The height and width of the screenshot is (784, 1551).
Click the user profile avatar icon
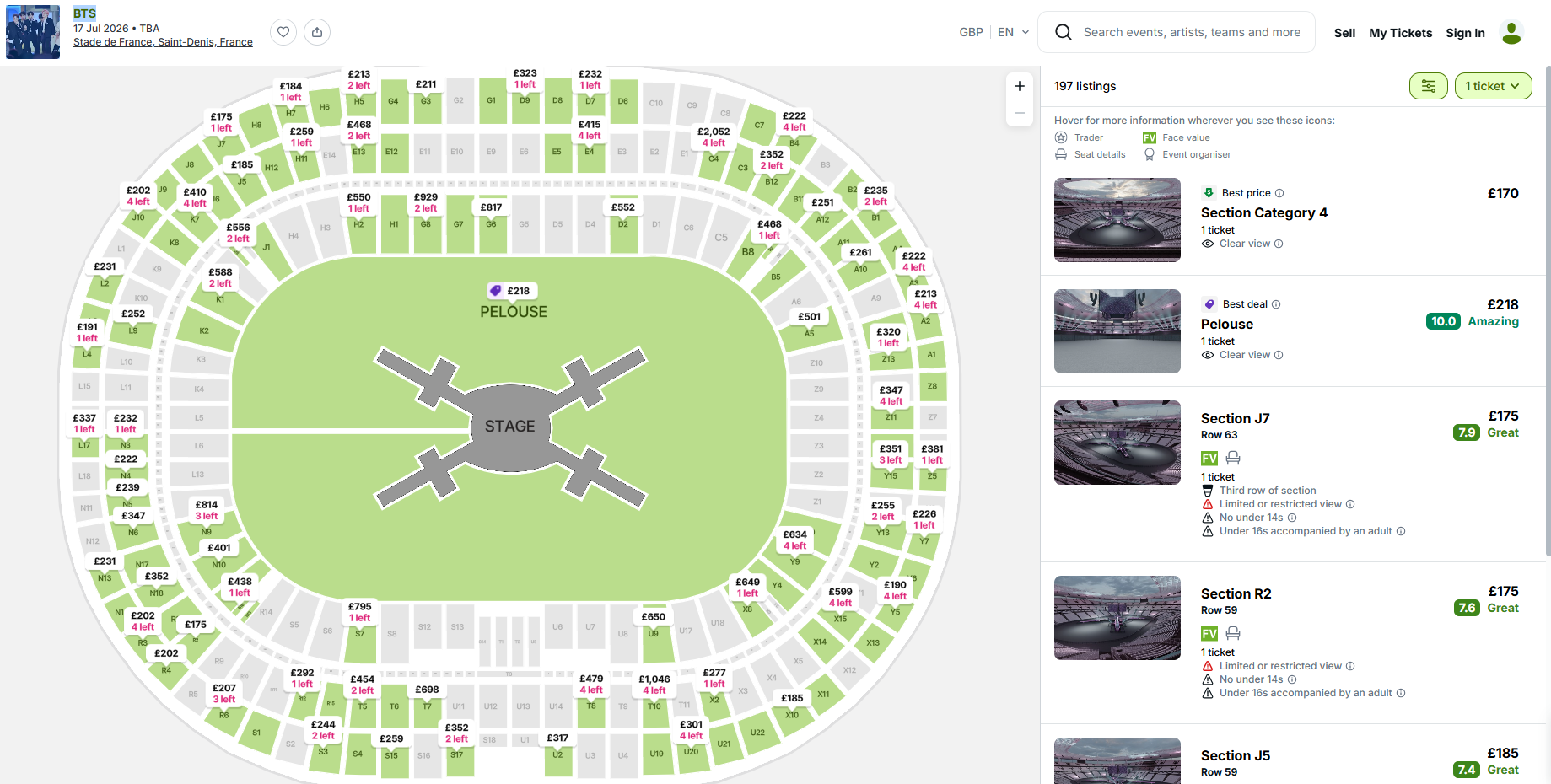(x=1511, y=33)
